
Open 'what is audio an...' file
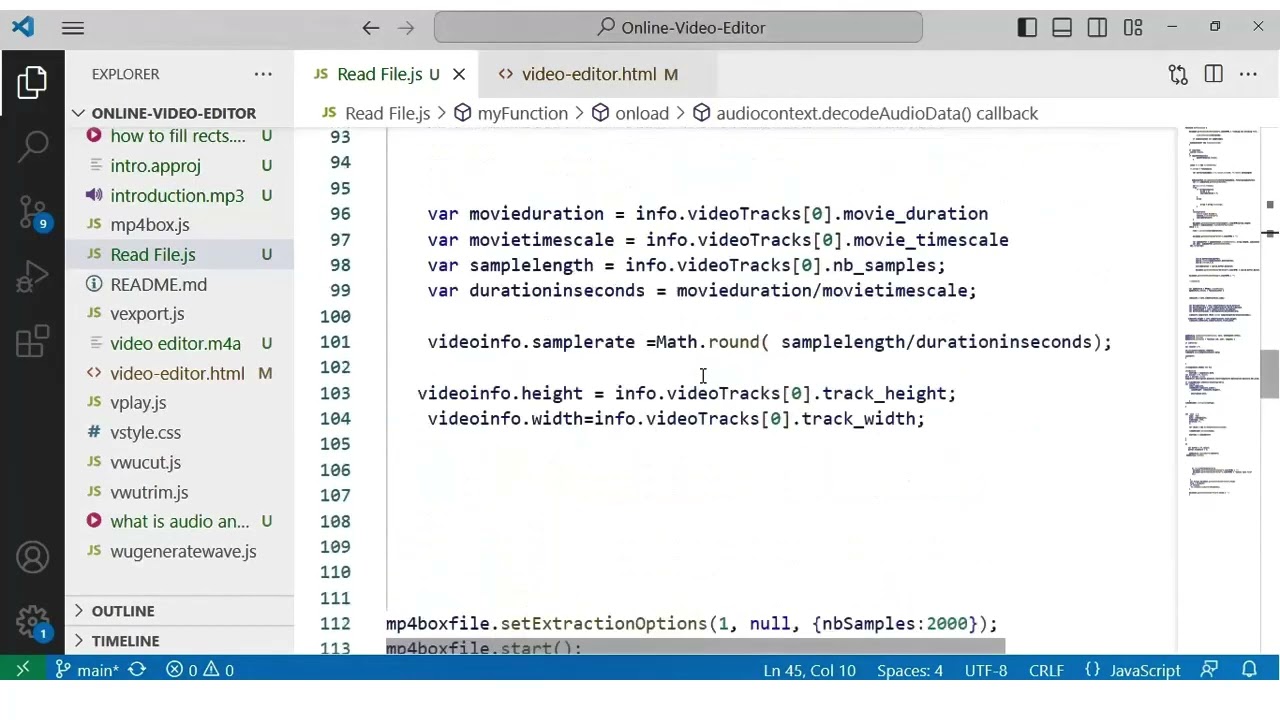(179, 522)
